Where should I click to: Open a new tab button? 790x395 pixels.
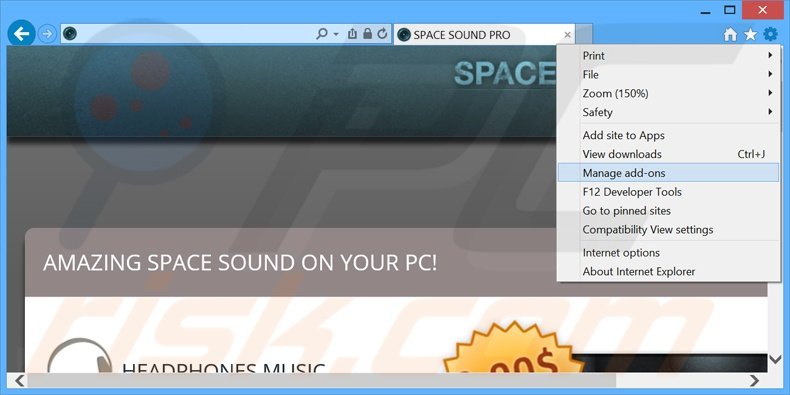[x=583, y=34]
